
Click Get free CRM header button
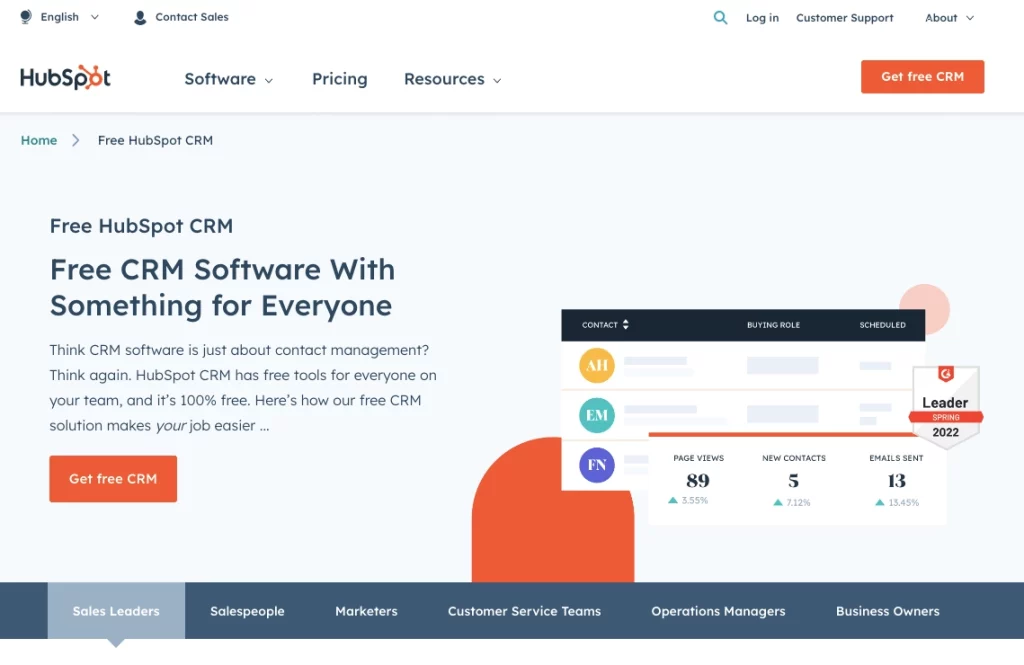click(922, 76)
